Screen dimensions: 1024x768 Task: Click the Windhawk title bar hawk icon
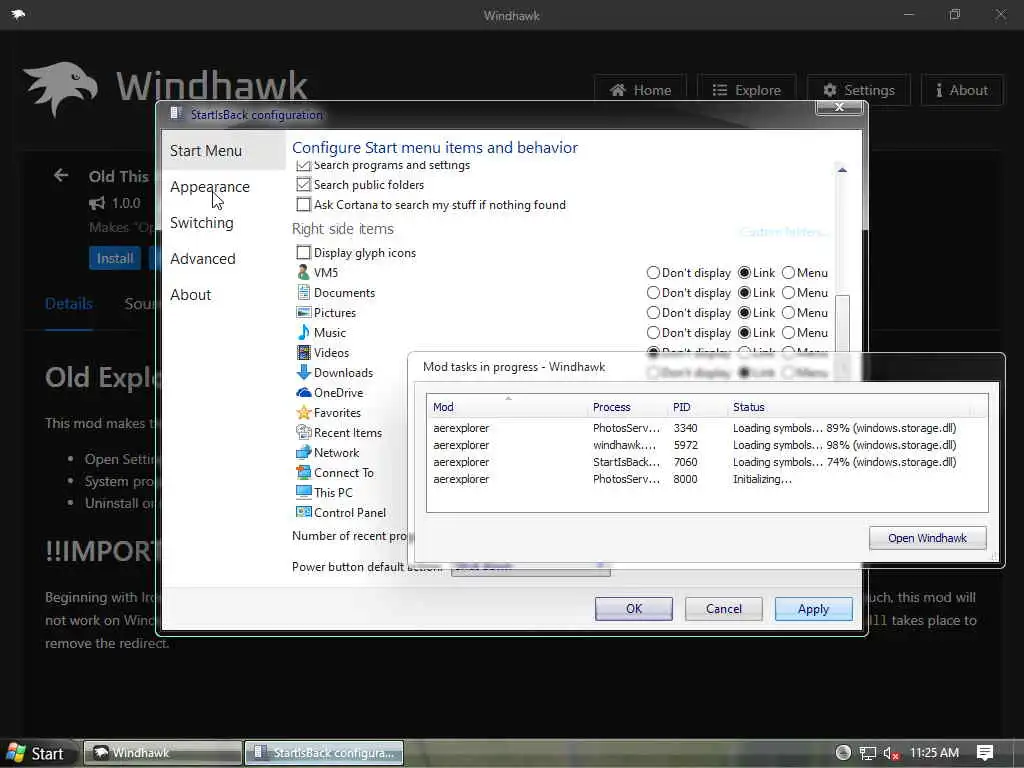pos(18,14)
